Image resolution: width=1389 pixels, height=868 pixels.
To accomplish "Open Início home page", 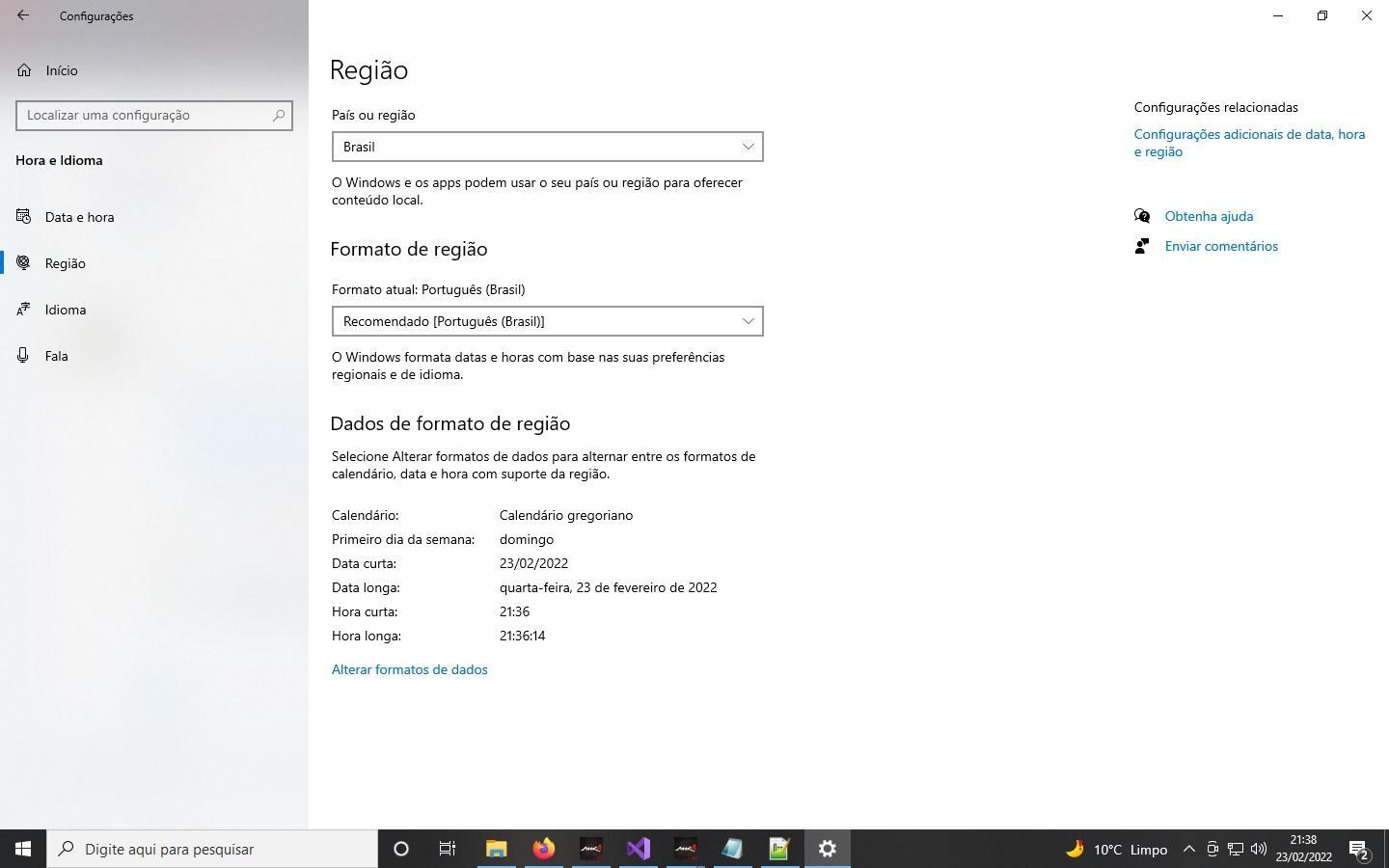I will pos(62,70).
